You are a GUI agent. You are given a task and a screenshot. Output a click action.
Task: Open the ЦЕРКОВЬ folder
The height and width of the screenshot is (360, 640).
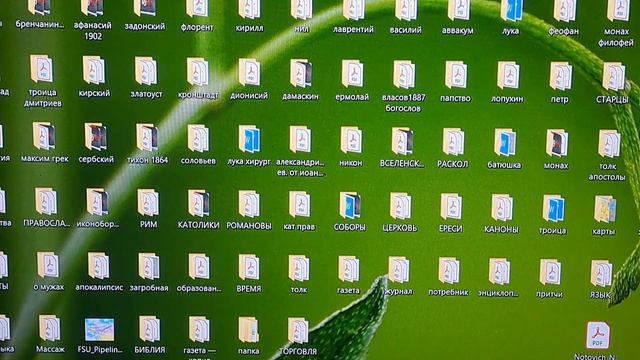[400, 206]
